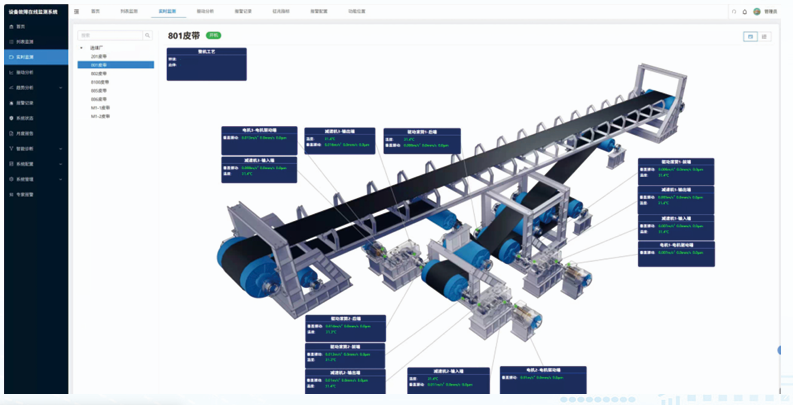Click the 系统状态 icon in sidebar
This screenshot has height=405, width=801.
11,118
